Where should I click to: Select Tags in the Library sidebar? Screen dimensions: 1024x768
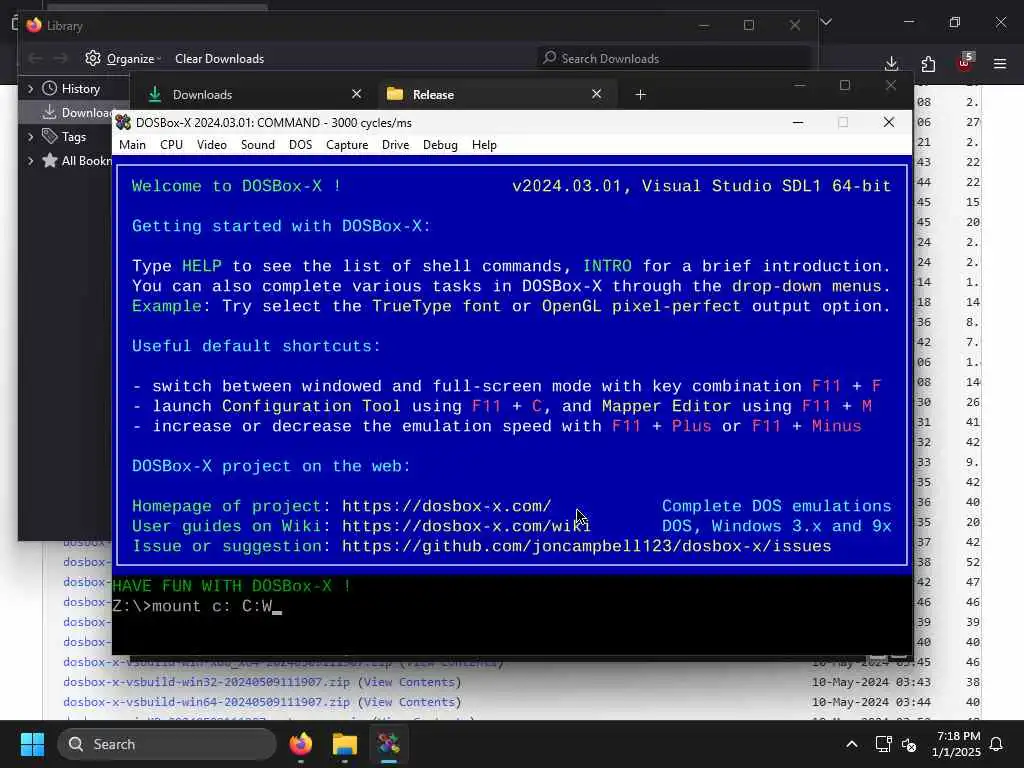[x=74, y=136]
